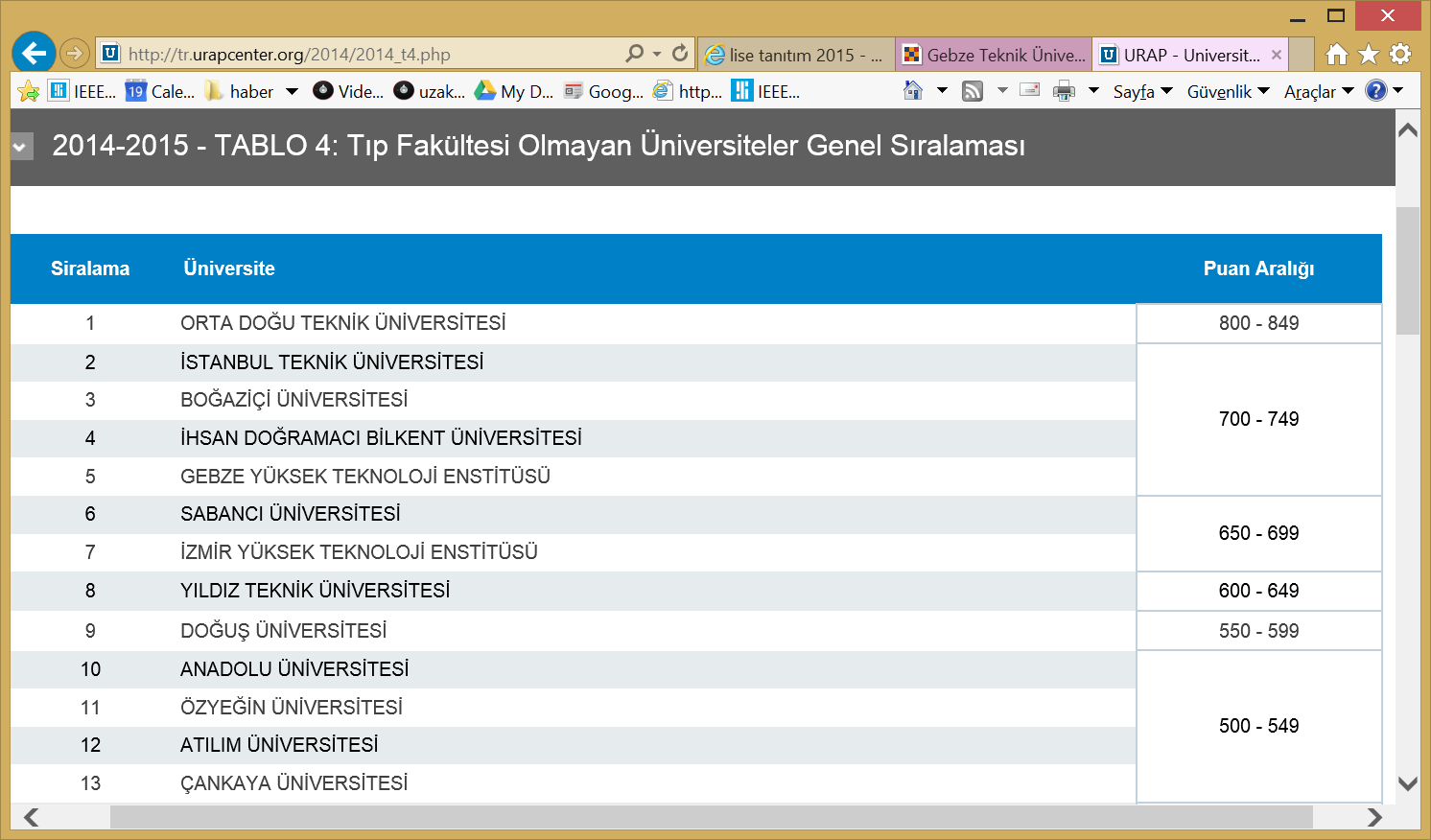1431x840 pixels.
Task: Open the last IEEE... bookmark on favorites bar
Action: pyautogui.click(x=765, y=91)
